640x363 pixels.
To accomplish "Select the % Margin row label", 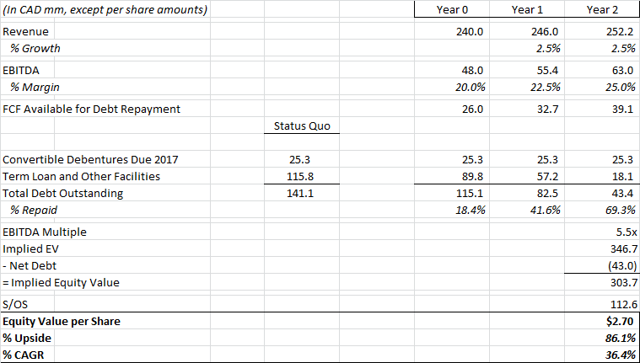I will click(x=35, y=87).
